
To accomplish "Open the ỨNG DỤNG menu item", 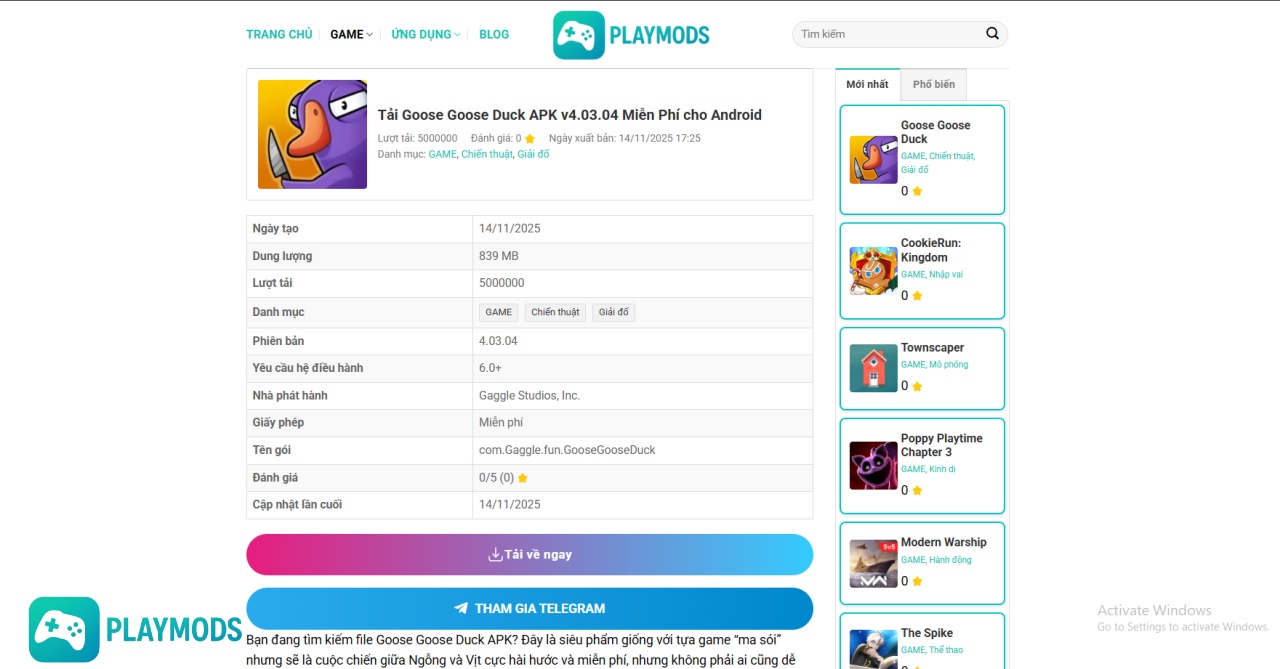I will coord(421,34).
